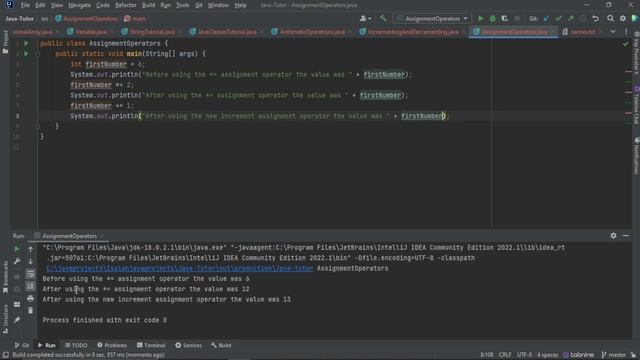Image resolution: width=640 pixels, height=360 pixels.
Task: Start debugging with the bug icon
Action: [x=493, y=19]
